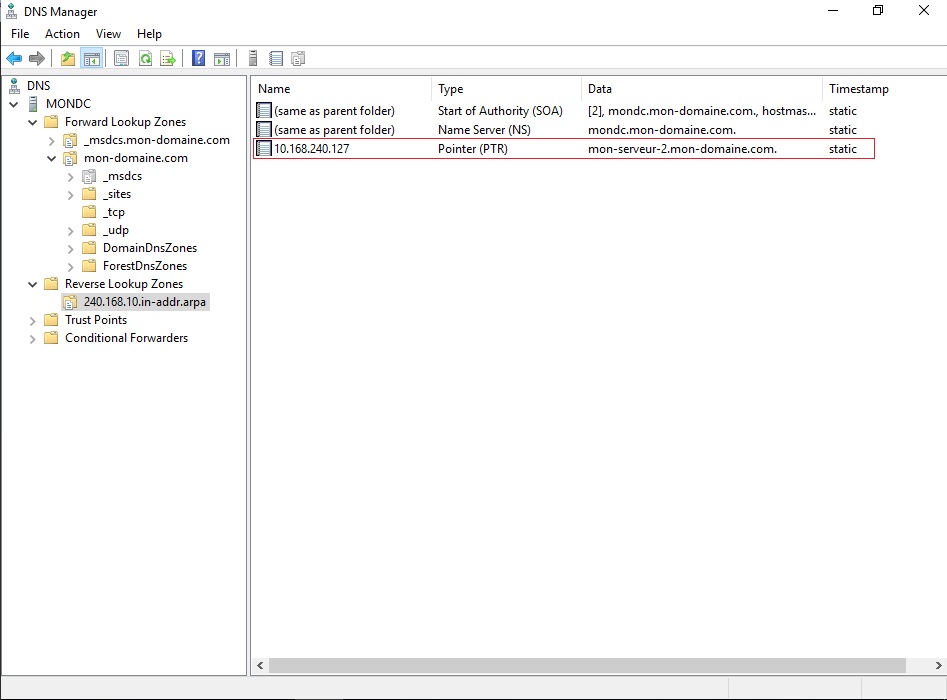The width and height of the screenshot is (947, 700).
Task: Click the DNS root node icon
Action: pos(14,86)
